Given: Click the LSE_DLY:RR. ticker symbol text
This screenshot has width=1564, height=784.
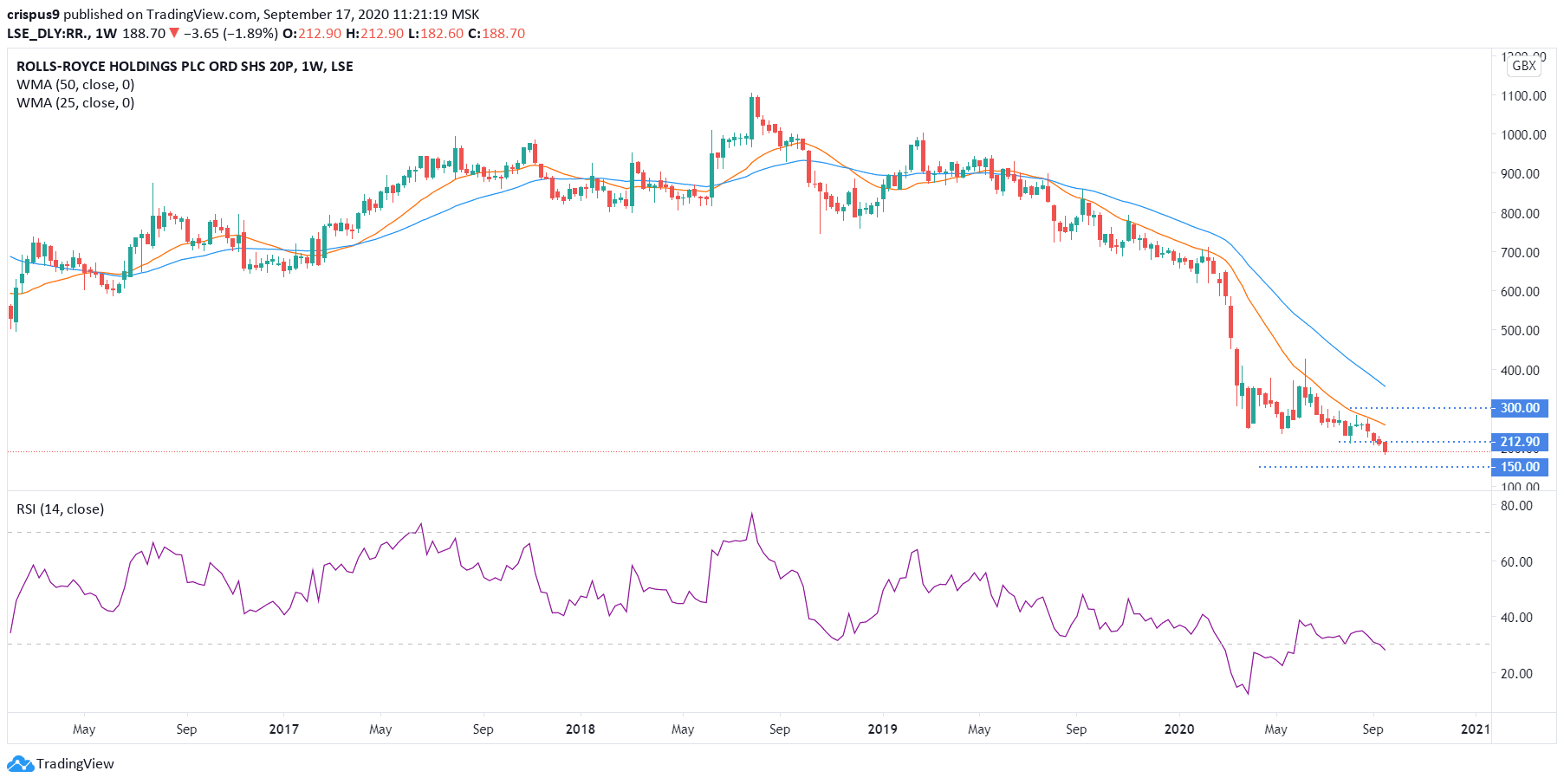Looking at the screenshot, I should pos(48,34).
